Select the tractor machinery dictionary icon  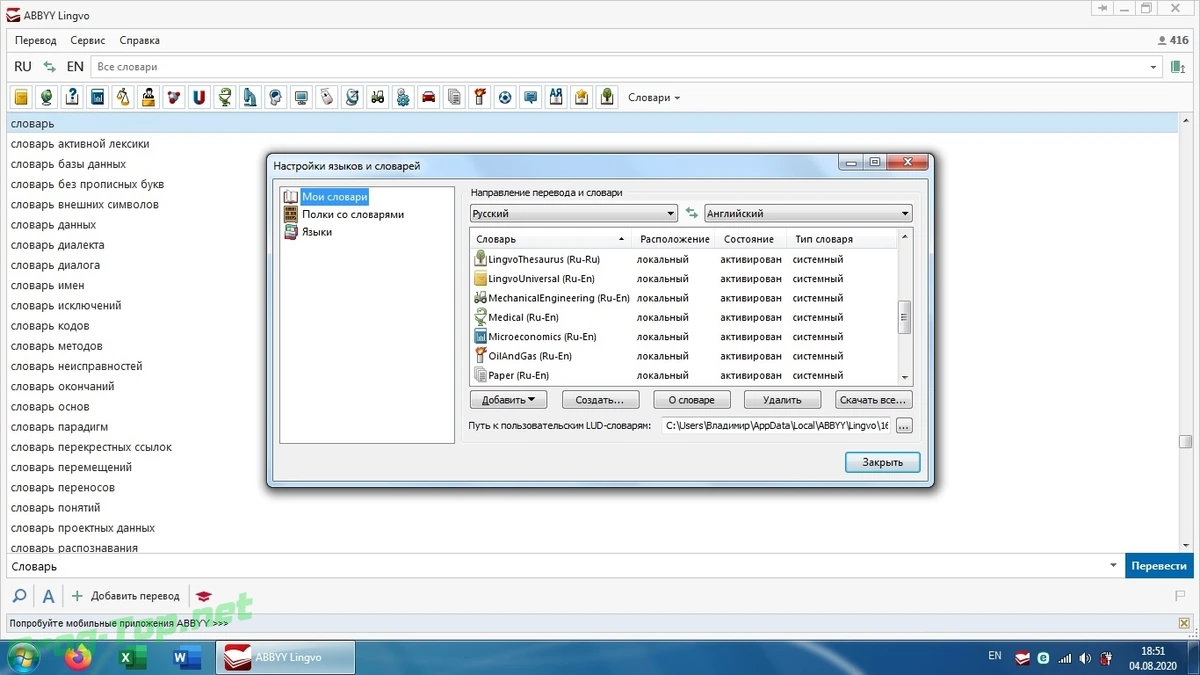click(378, 97)
